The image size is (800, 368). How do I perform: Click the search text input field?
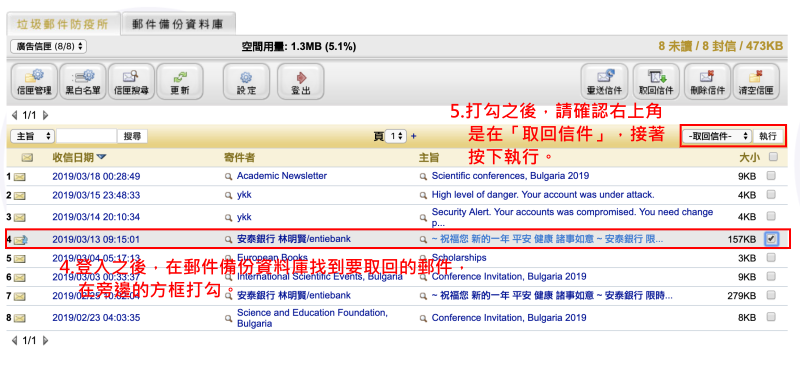pos(87,136)
